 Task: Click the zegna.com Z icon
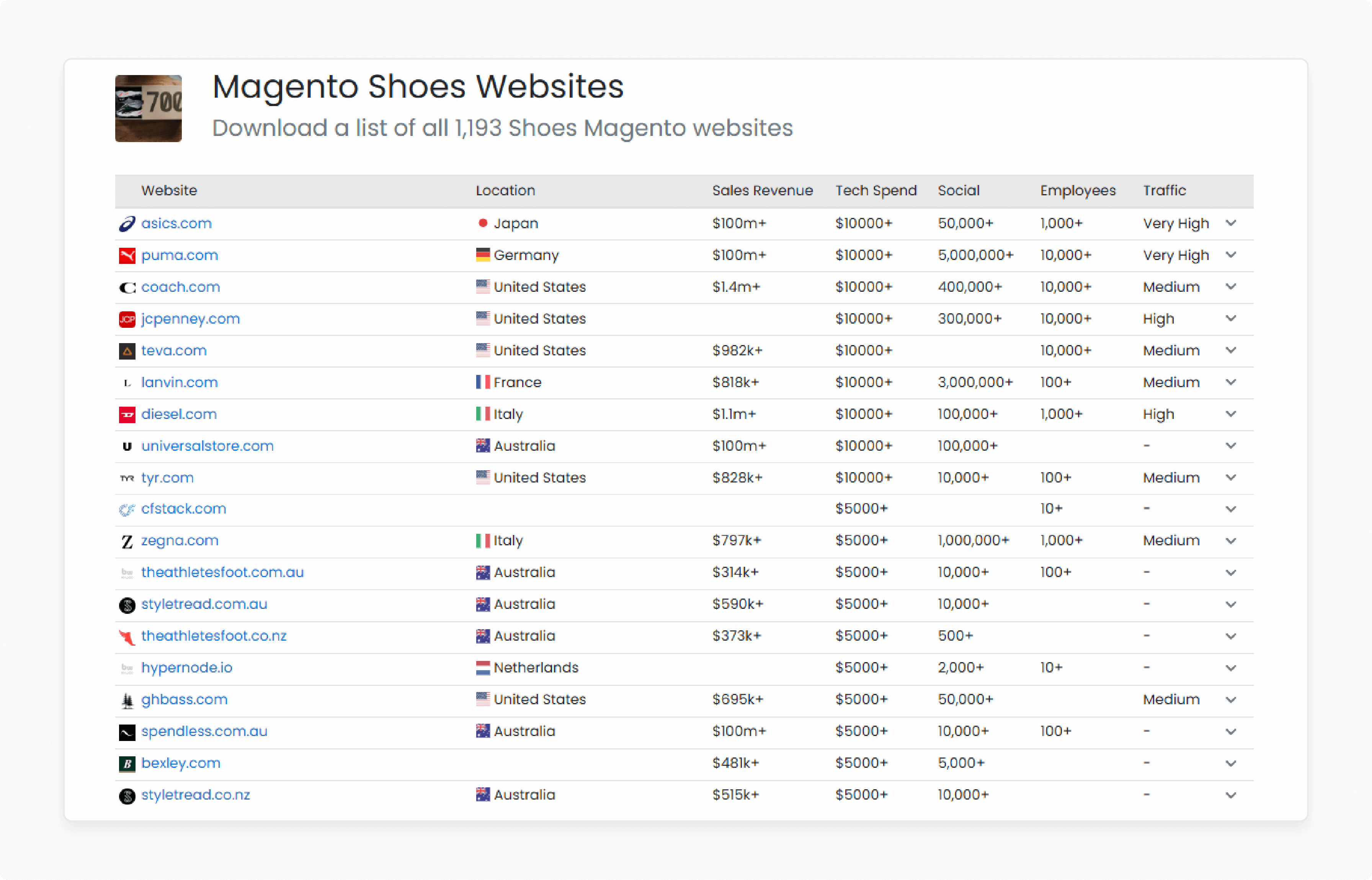[127, 541]
